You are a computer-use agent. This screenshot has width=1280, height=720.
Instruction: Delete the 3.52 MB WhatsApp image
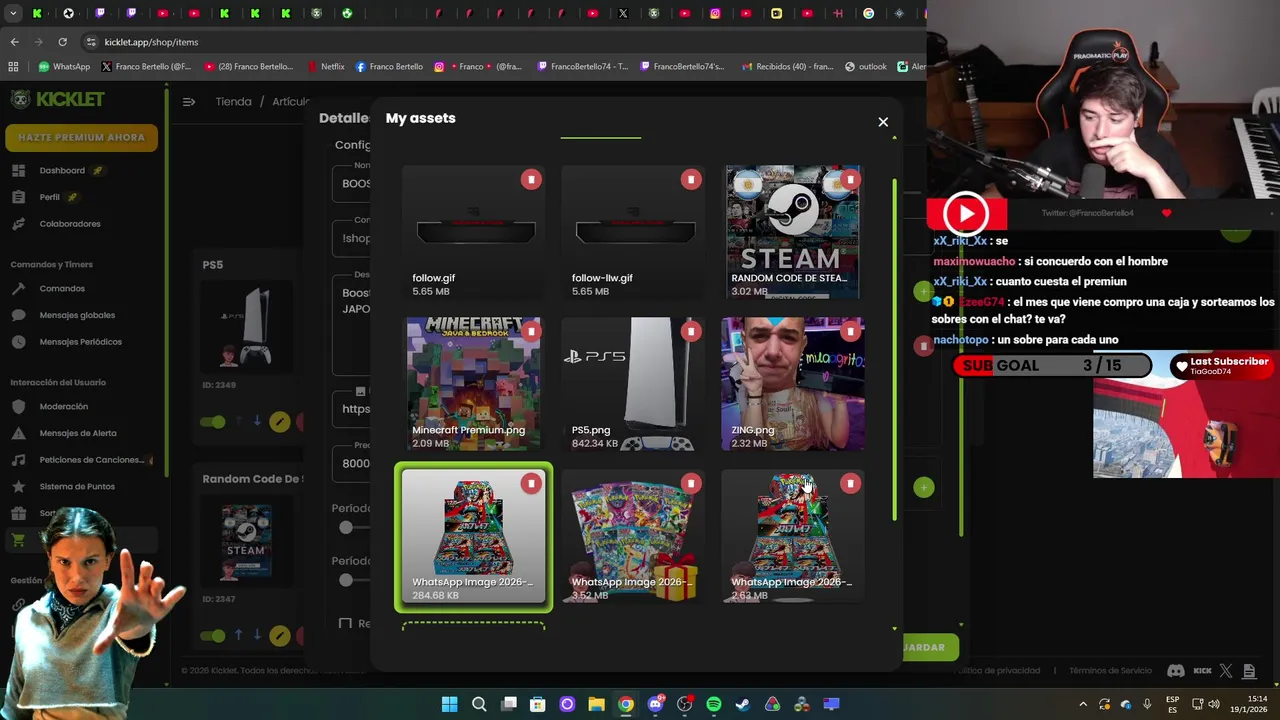click(x=690, y=483)
